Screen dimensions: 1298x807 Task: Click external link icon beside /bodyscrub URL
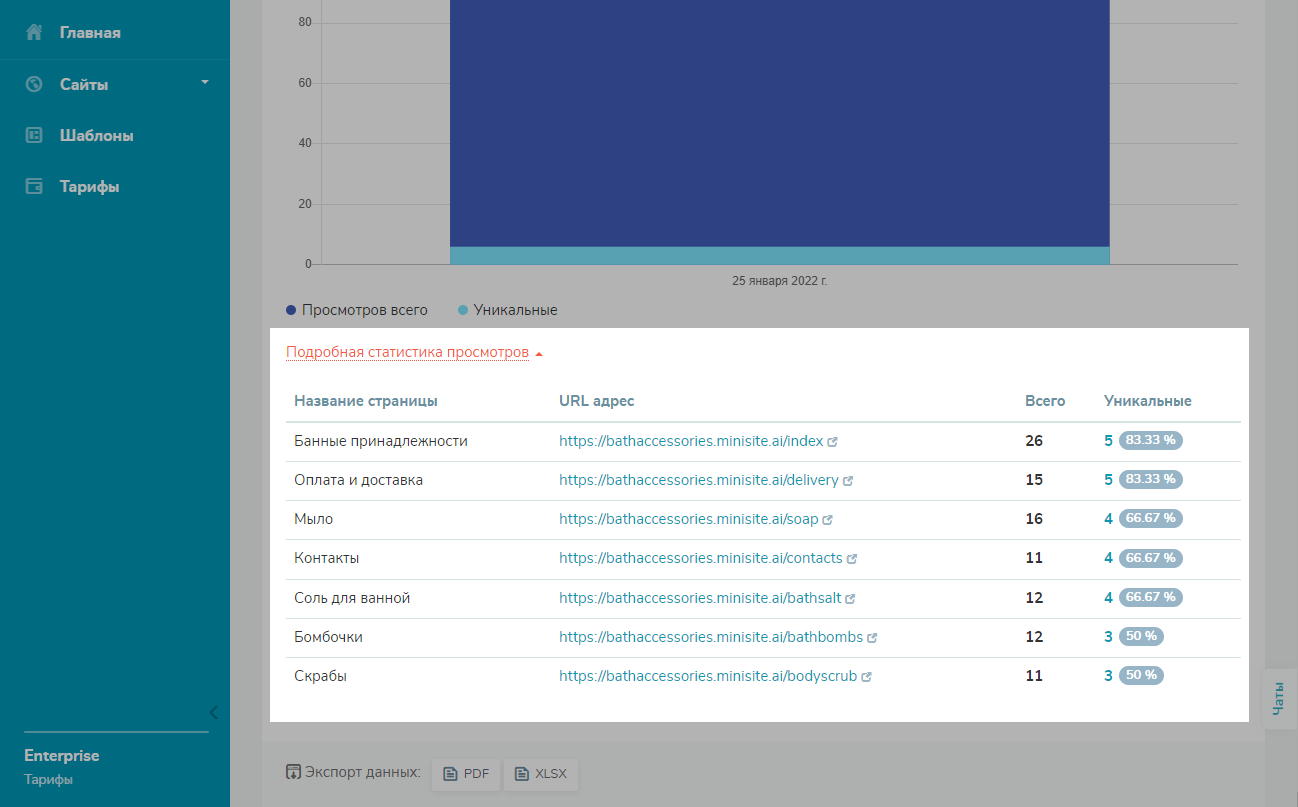pos(866,677)
